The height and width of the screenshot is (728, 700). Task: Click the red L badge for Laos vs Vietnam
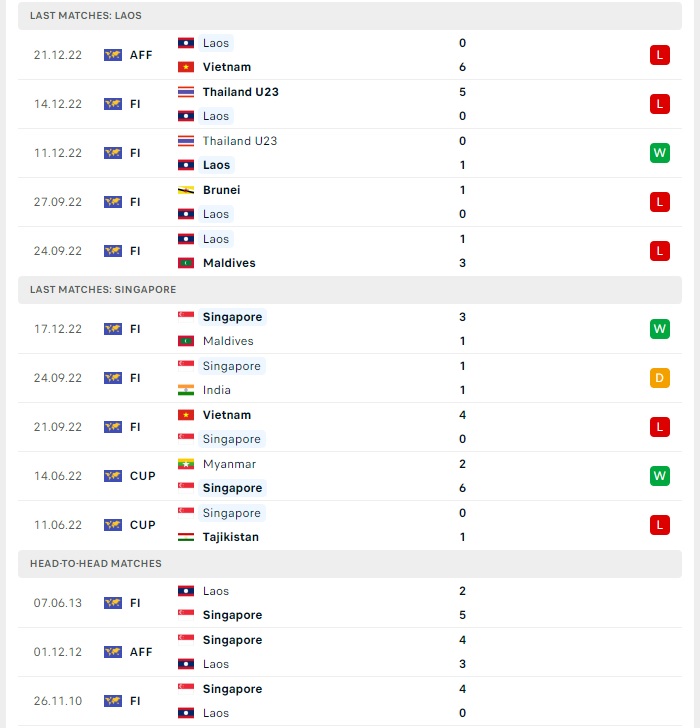[x=660, y=55]
